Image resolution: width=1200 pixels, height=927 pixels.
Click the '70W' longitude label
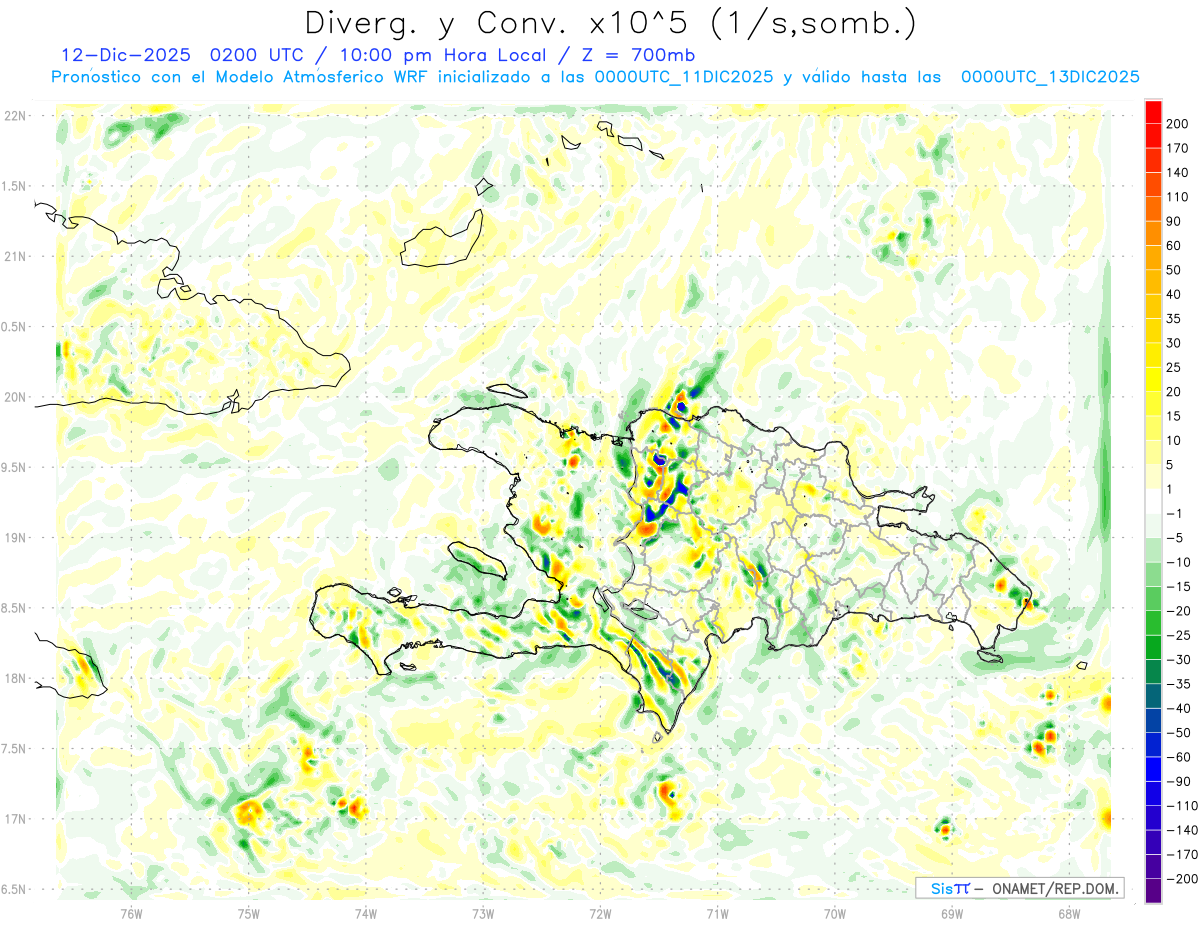point(835,913)
